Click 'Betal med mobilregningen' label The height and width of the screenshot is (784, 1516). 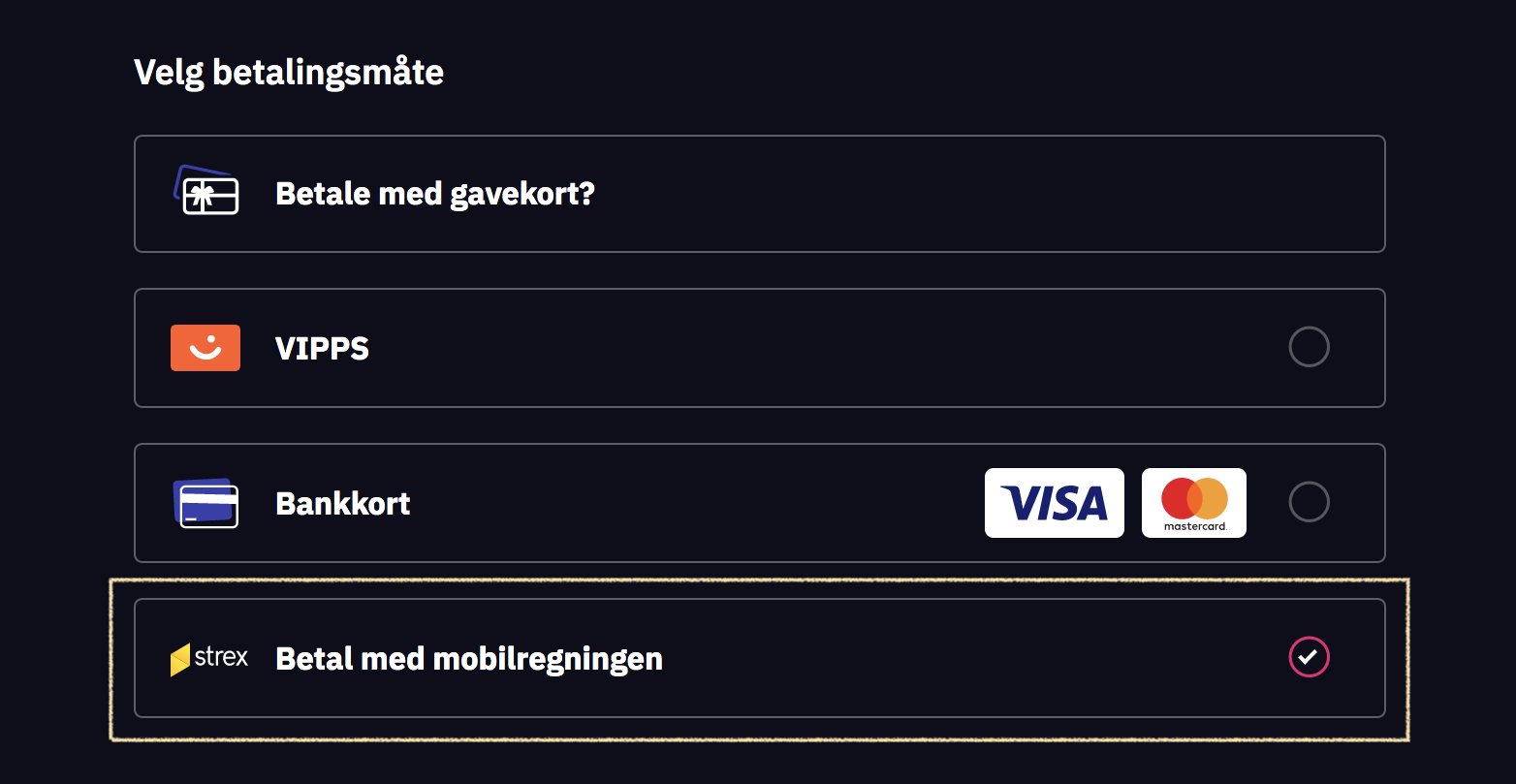tap(469, 659)
